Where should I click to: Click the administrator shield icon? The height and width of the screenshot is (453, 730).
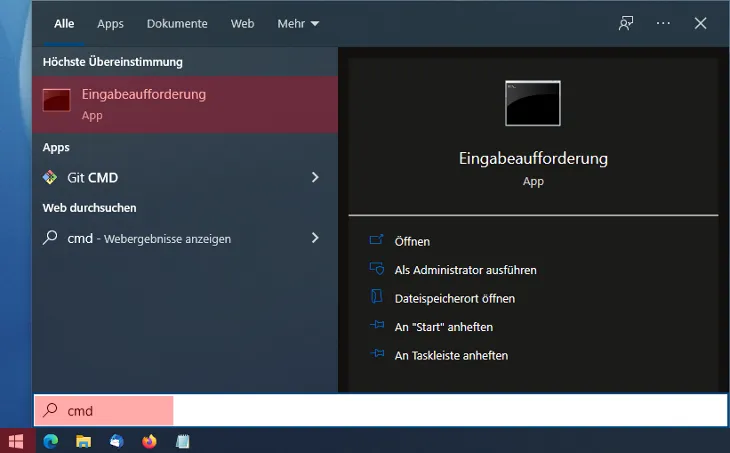click(377, 269)
